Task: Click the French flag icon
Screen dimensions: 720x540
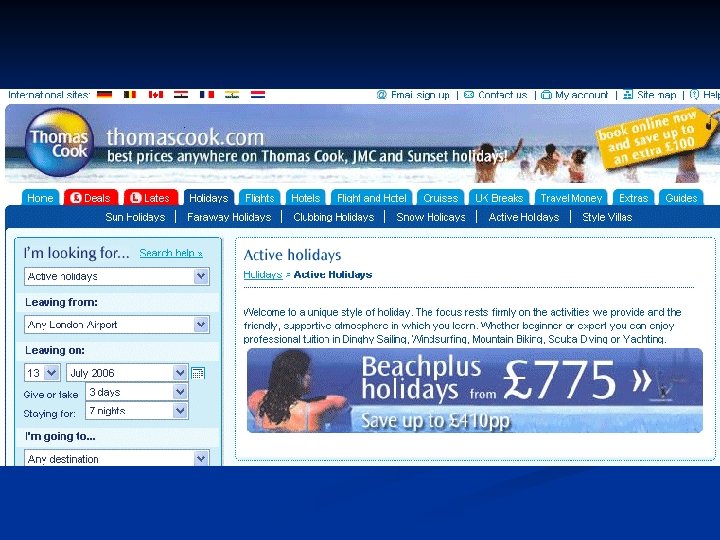Action: point(207,95)
